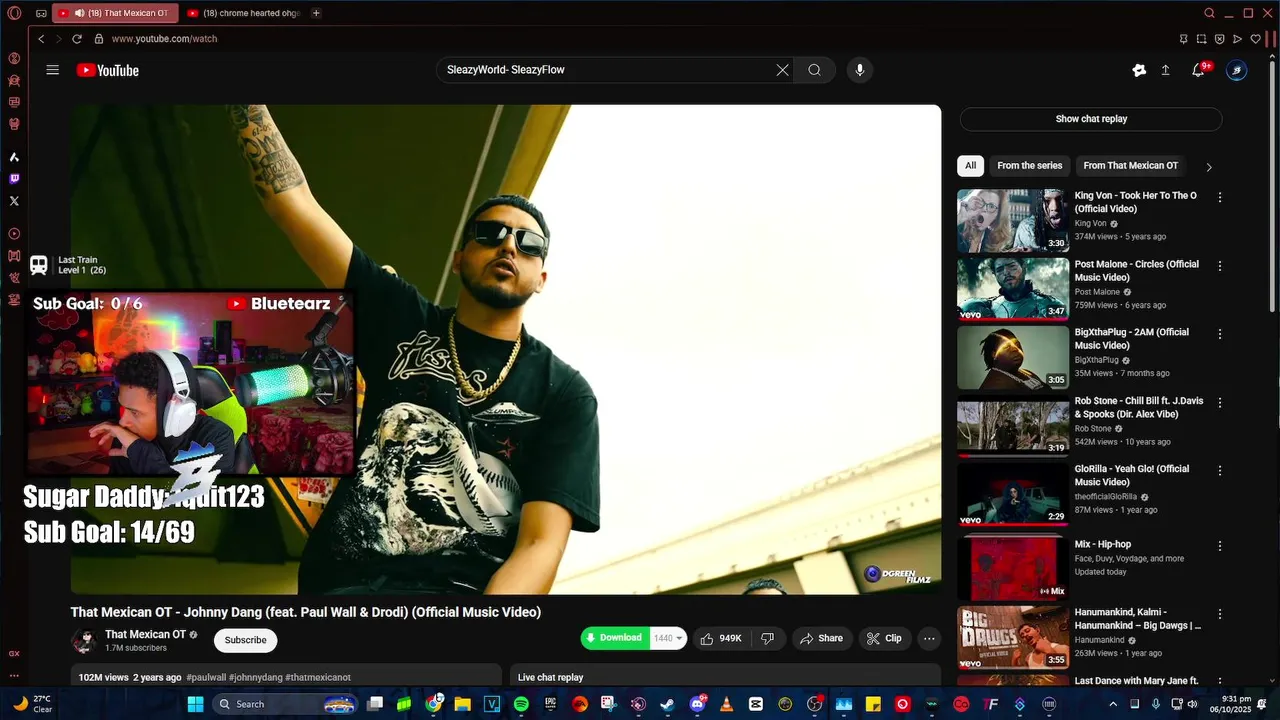Open That Mexican OT channel name link
The image size is (1280, 720).
[145, 634]
